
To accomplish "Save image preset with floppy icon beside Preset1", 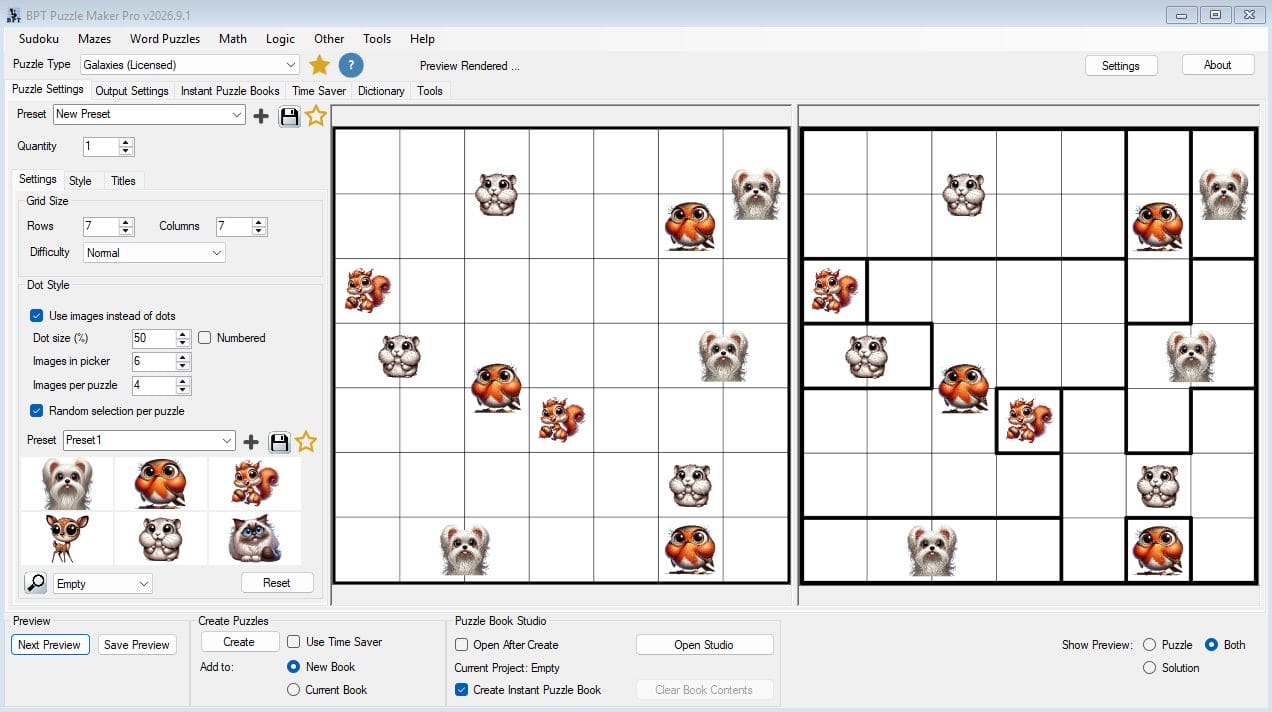I will pyautogui.click(x=279, y=442).
